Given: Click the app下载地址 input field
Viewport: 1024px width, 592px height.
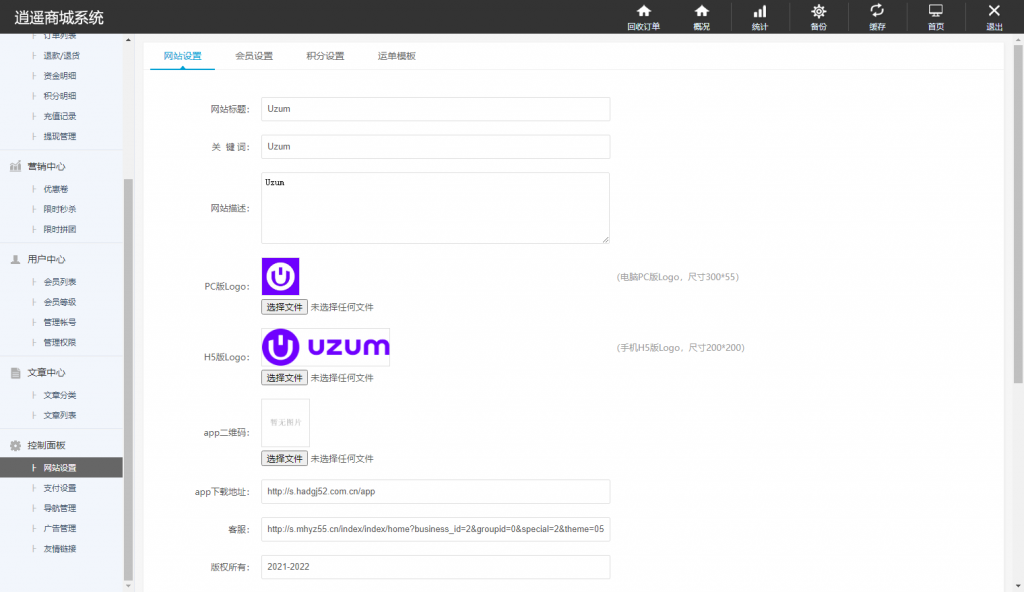Looking at the screenshot, I should click(x=436, y=492).
